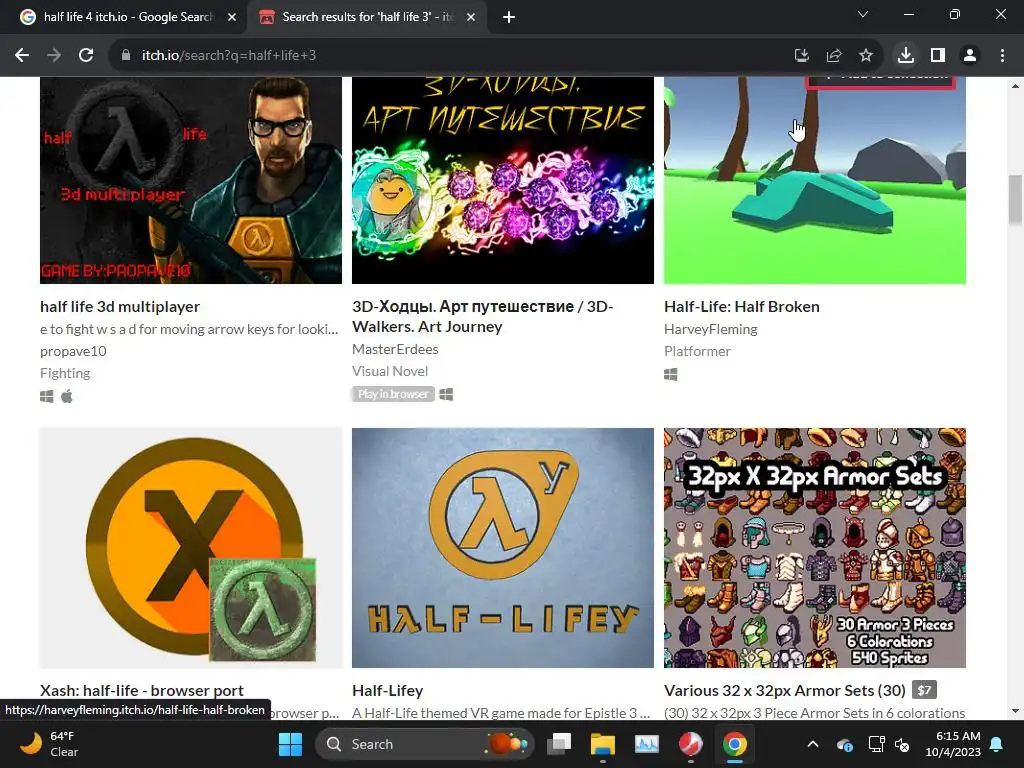Bookmark this page with the star icon
The height and width of the screenshot is (768, 1024).
coord(865,56)
